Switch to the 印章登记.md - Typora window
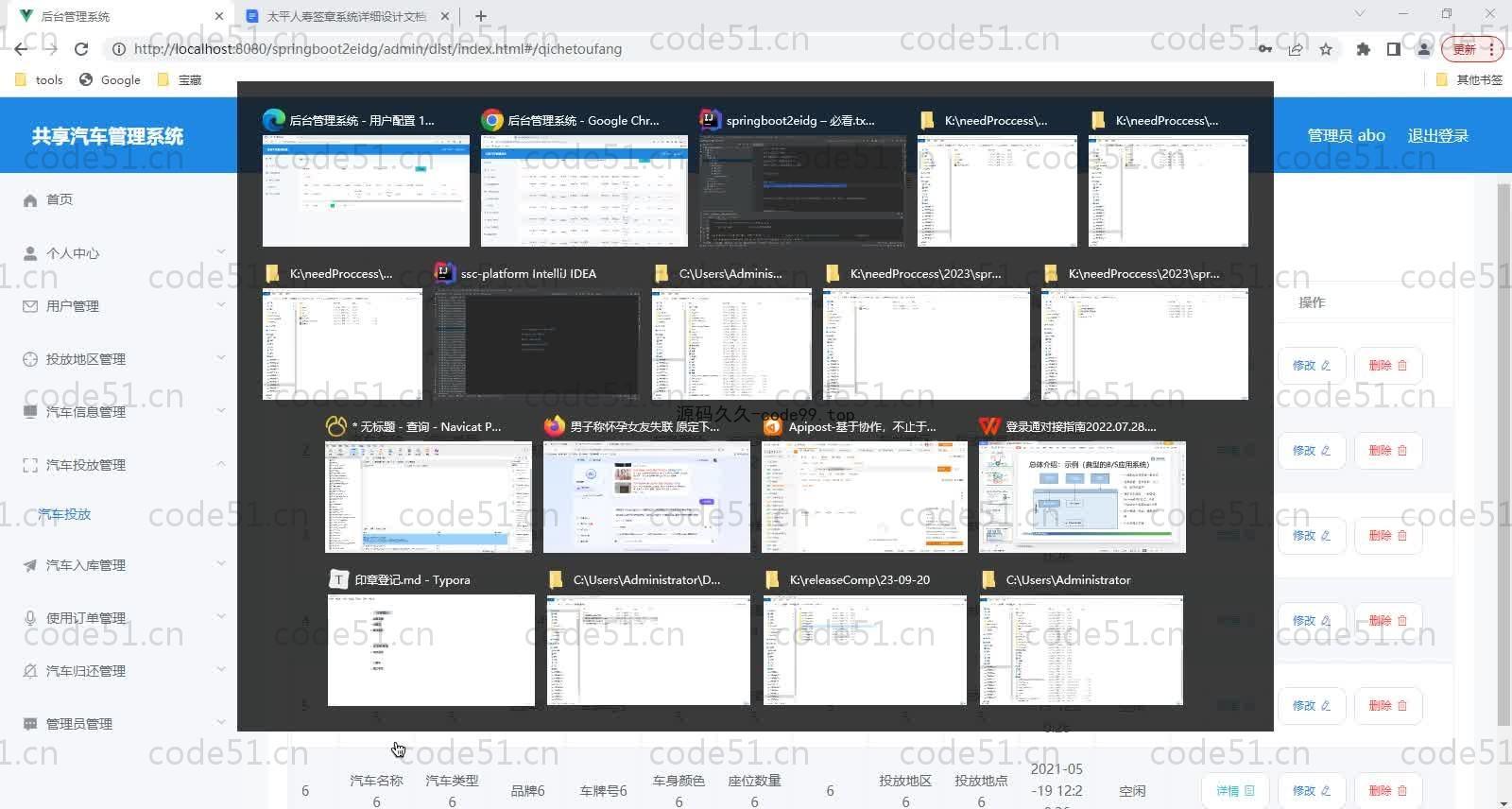 [x=431, y=650]
